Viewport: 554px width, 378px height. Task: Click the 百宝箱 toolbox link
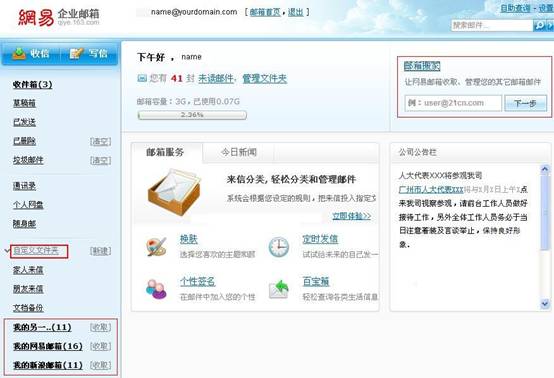point(316,282)
